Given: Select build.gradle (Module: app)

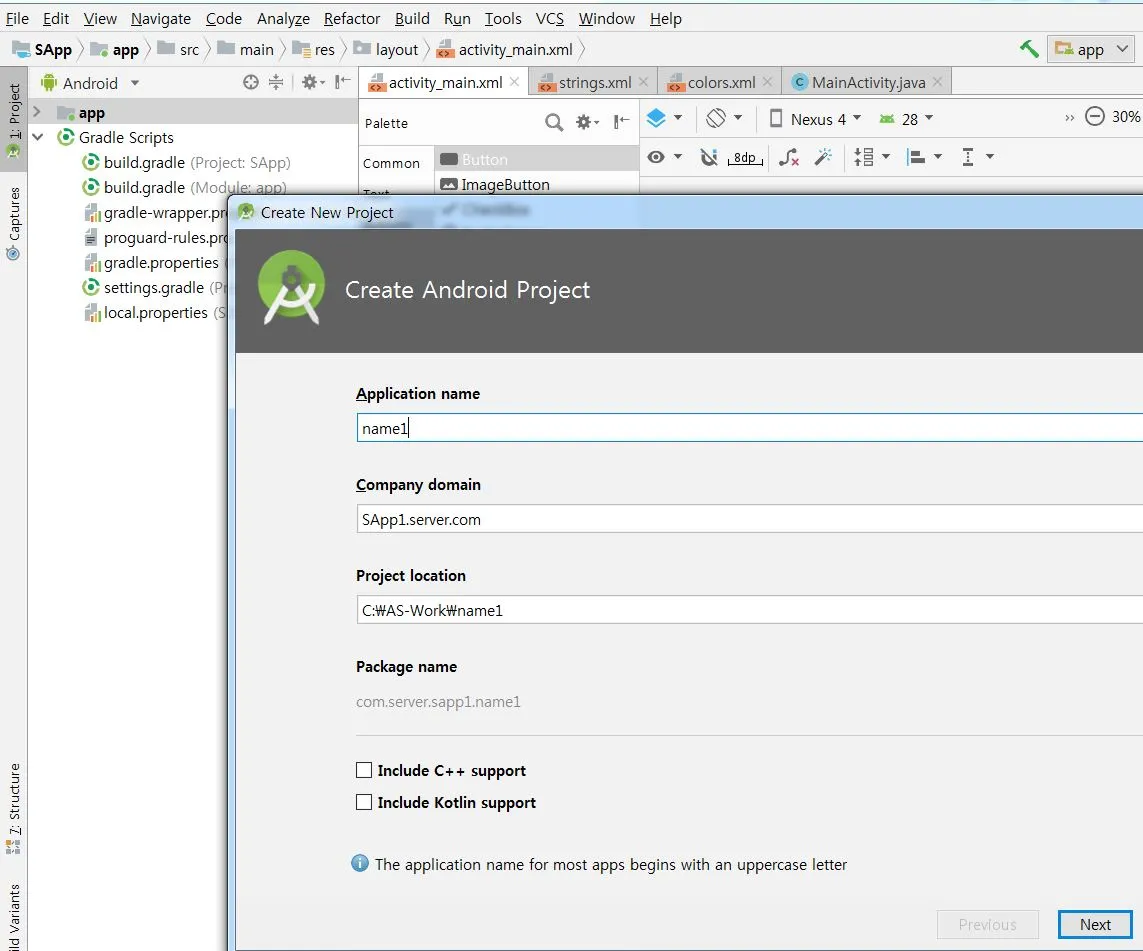Looking at the screenshot, I should [x=184, y=187].
